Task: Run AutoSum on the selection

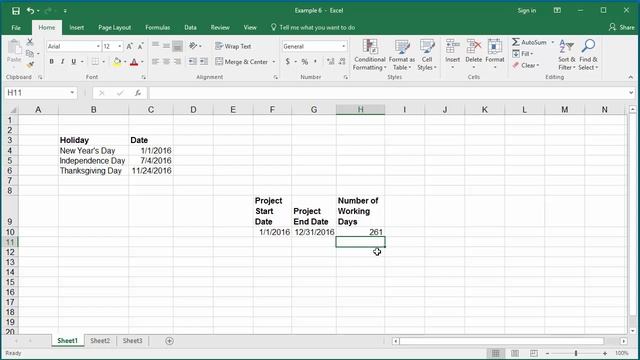Action: [529, 42]
